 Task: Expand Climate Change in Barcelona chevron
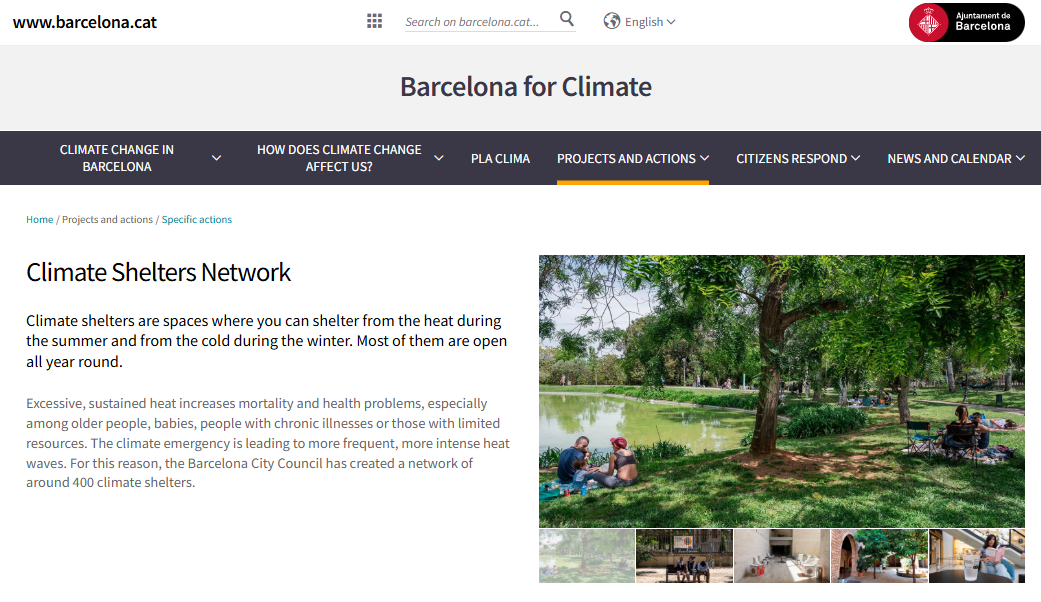click(x=217, y=158)
